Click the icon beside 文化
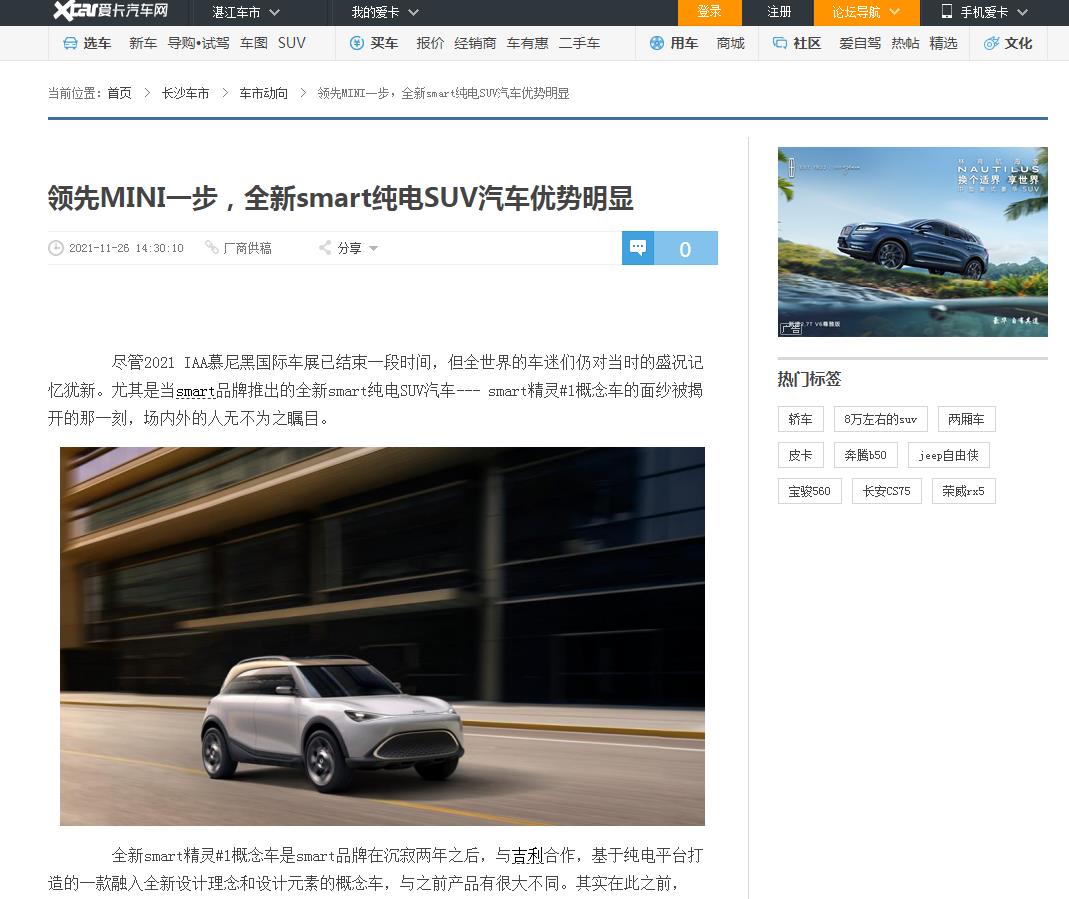This screenshot has width=1069, height=899. point(991,44)
